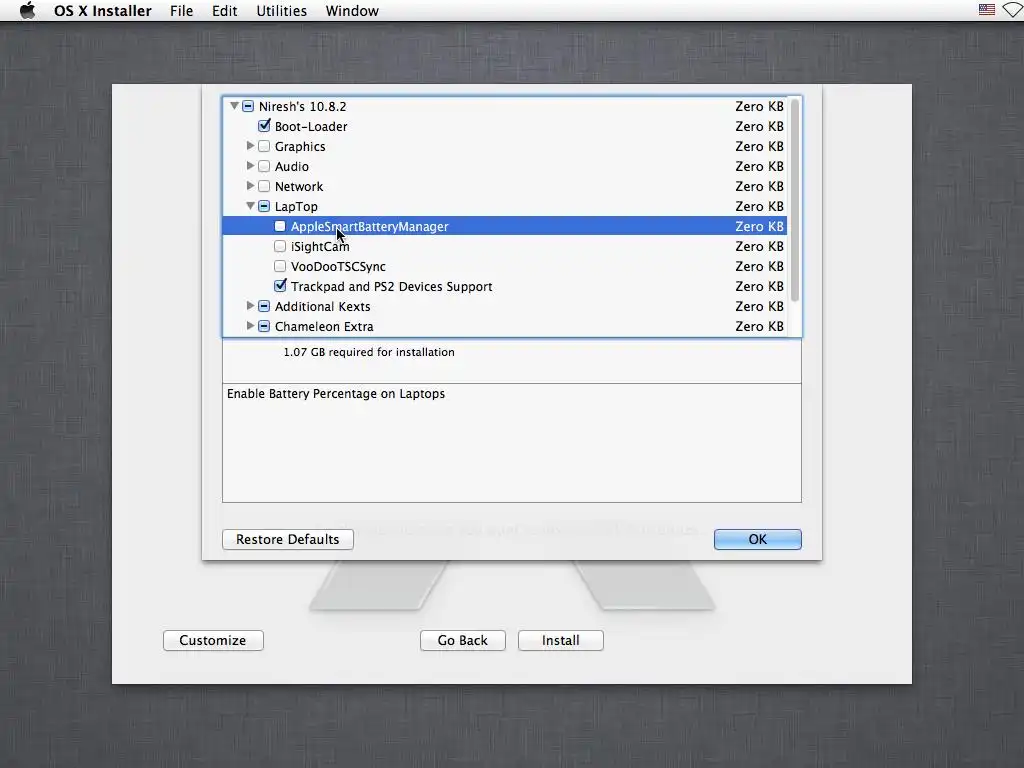The height and width of the screenshot is (768, 1024).
Task: Toggle the Chameleon Extra checkbox
Action: [x=264, y=326]
